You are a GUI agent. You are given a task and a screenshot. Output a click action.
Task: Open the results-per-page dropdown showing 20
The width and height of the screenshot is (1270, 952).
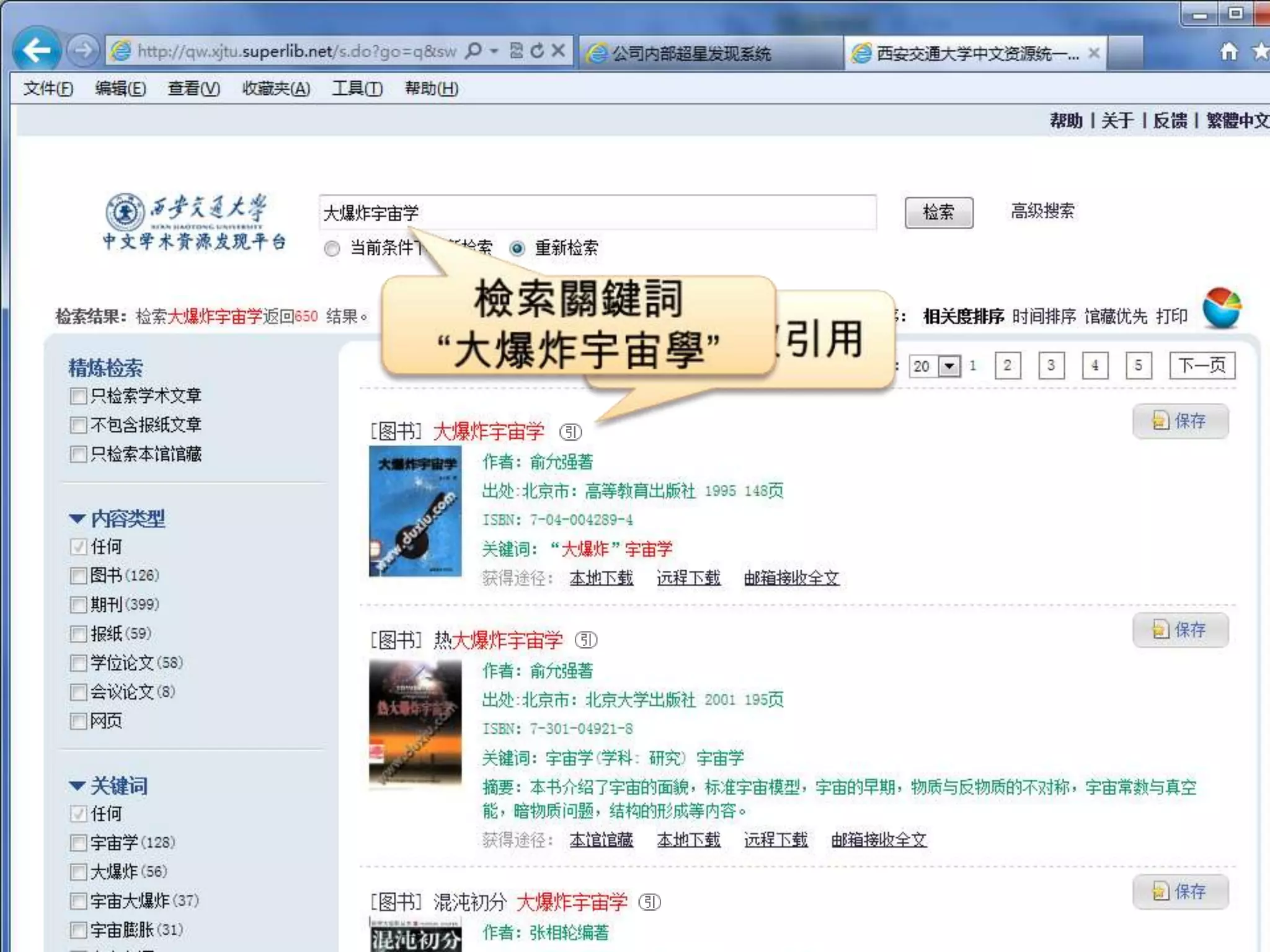(948, 366)
